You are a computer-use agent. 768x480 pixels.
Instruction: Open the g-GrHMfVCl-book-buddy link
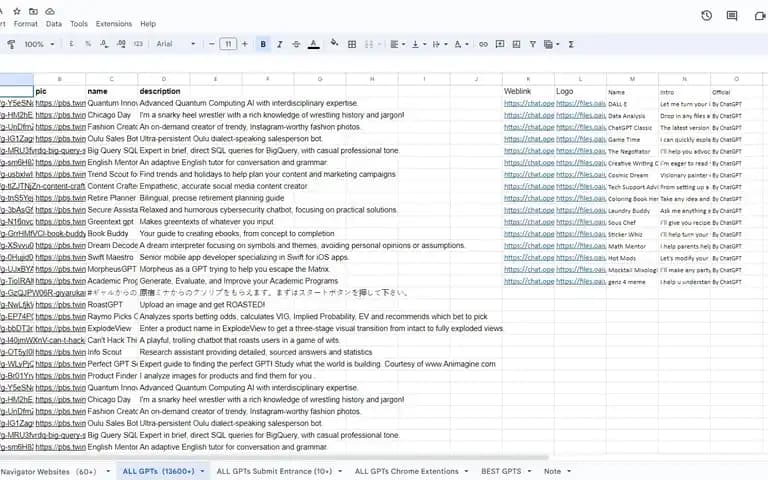coord(43,234)
